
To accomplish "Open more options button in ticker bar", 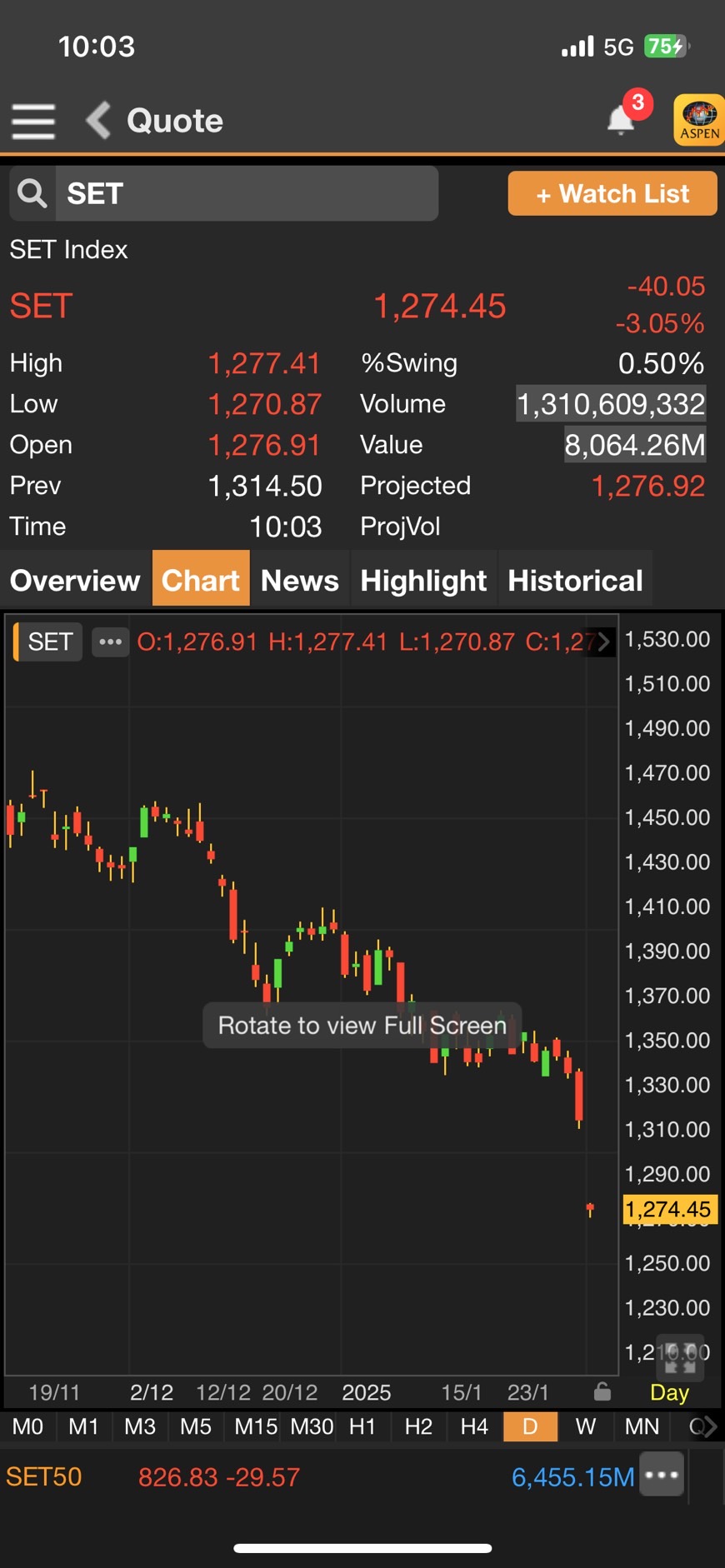I will pos(662,1475).
